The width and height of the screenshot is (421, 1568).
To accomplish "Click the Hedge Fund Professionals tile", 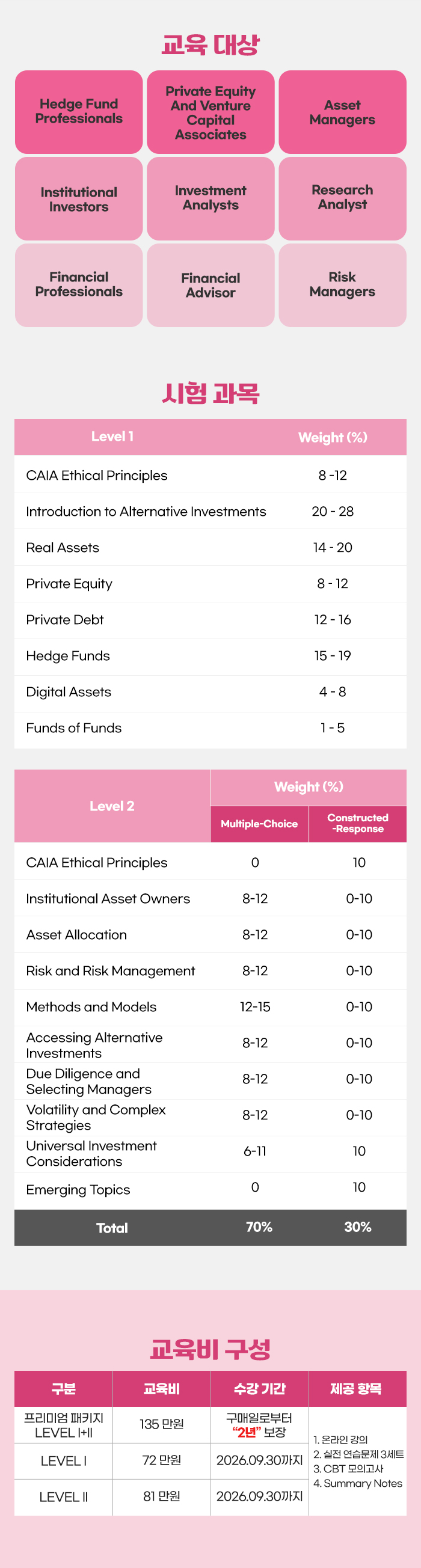I will pos(79,112).
